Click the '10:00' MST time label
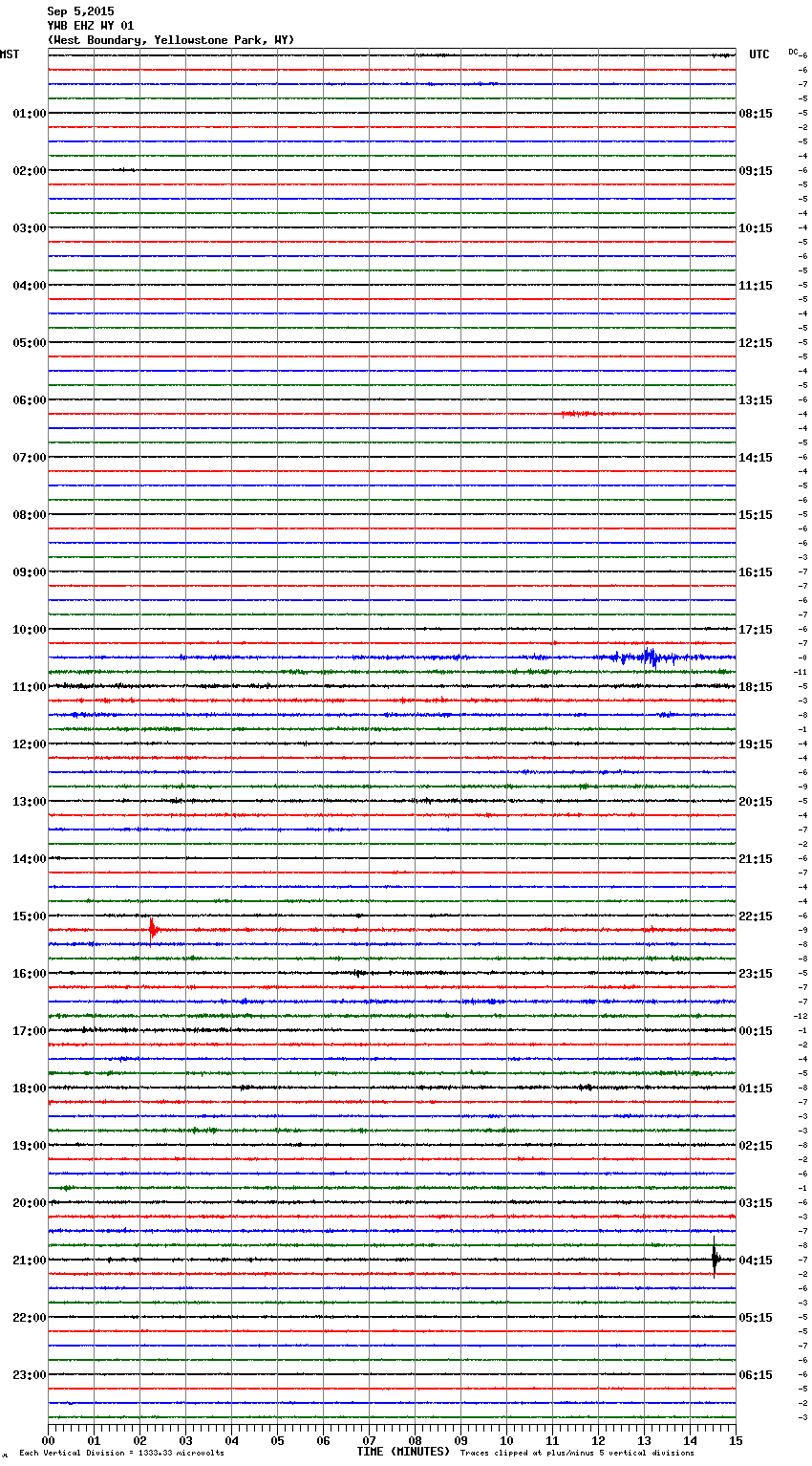 coord(30,629)
